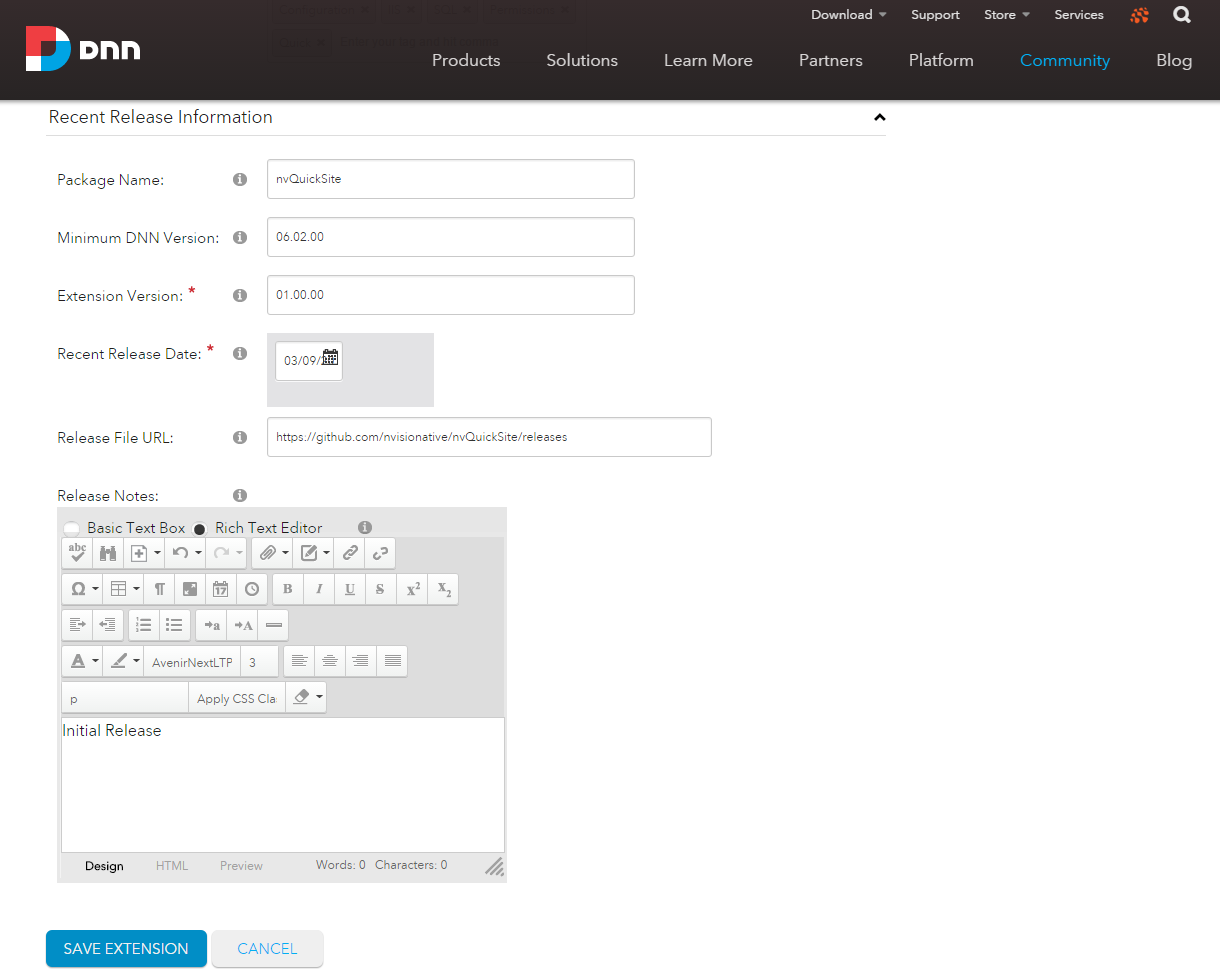Screen dimensions: 1220x977
Task: Insert the current date
Action: coord(221,589)
